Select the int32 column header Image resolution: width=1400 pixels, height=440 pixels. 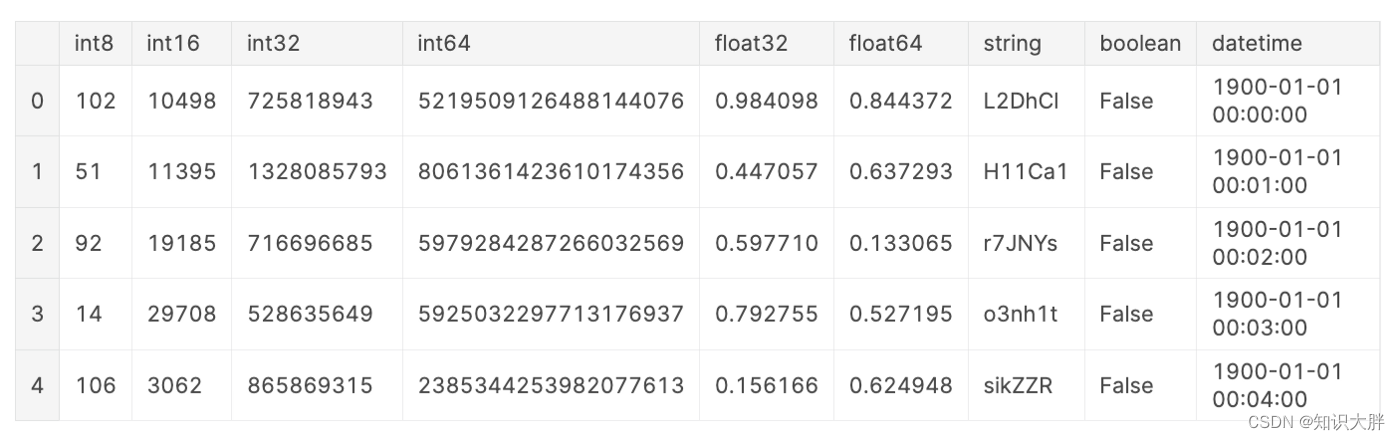pos(274,44)
